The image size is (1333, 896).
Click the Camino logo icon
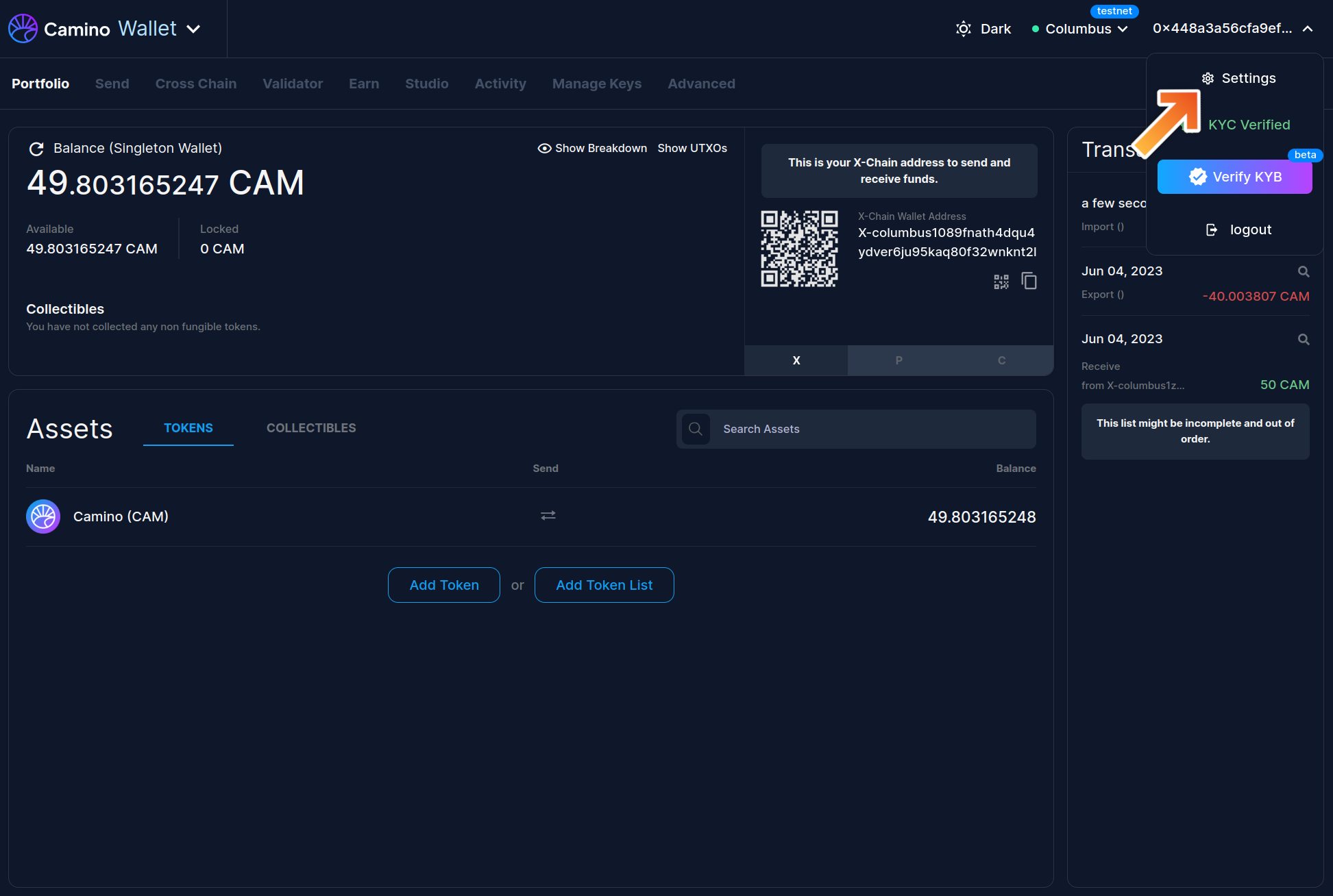(x=23, y=29)
